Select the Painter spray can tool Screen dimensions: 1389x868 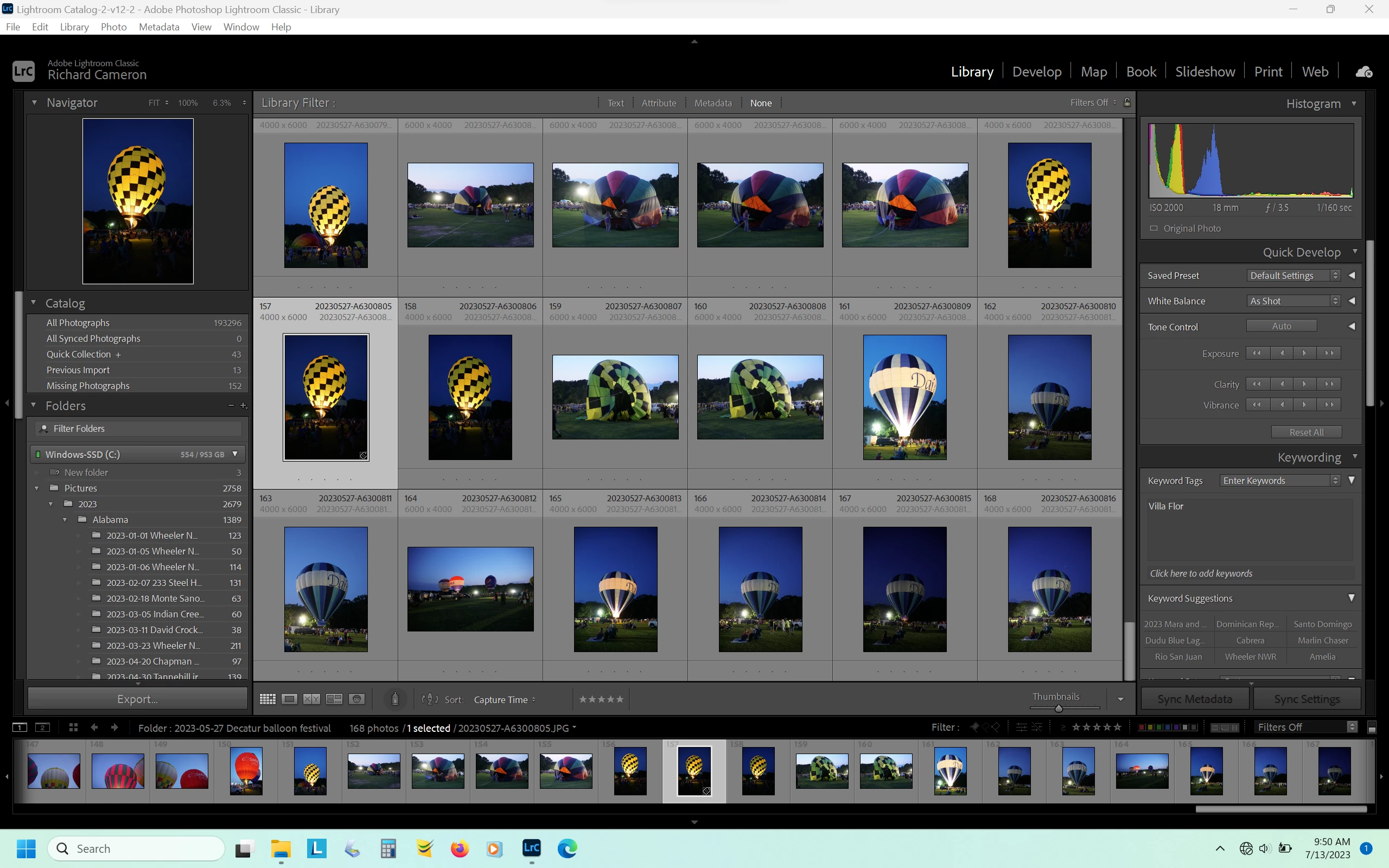pos(395,699)
